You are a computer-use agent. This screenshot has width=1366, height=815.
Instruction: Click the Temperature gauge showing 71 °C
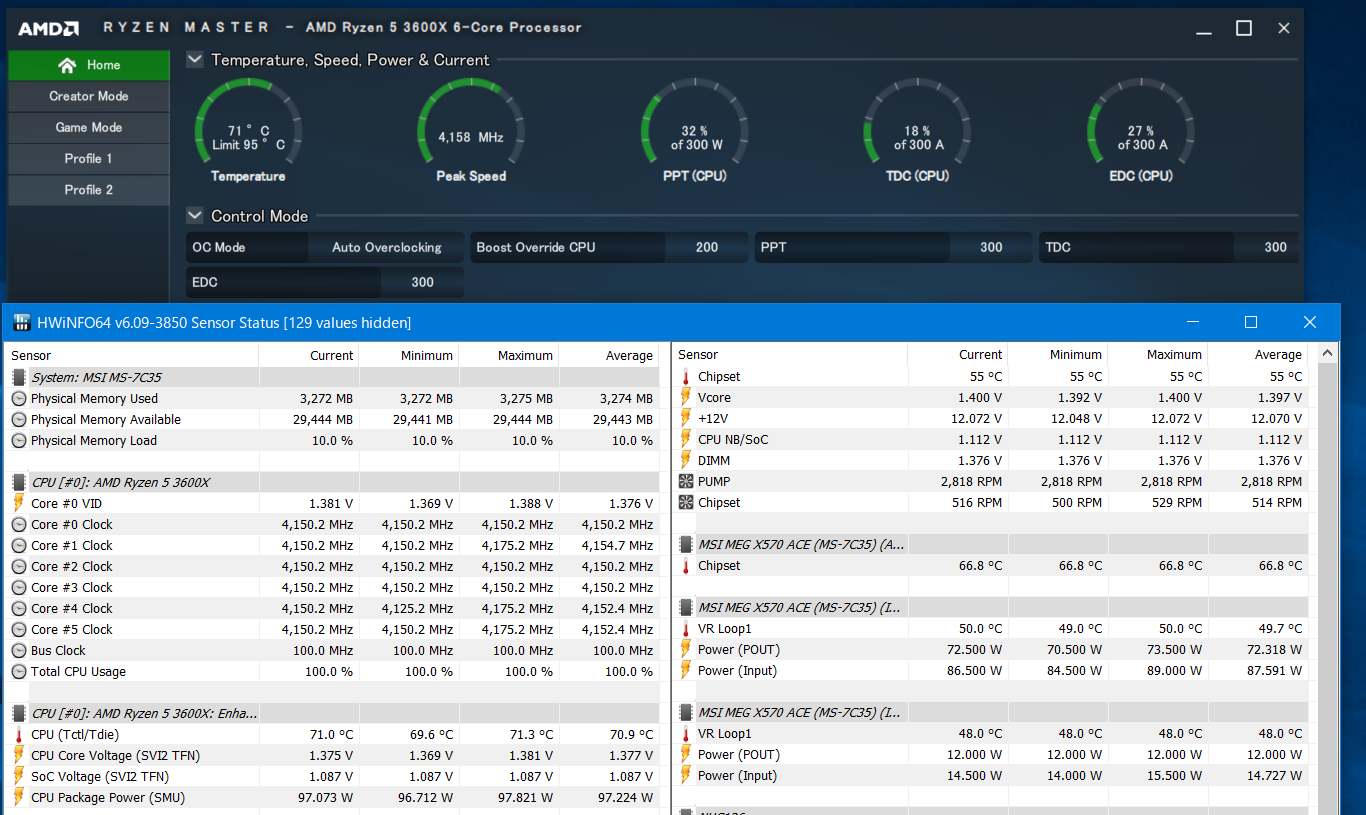[x=248, y=131]
